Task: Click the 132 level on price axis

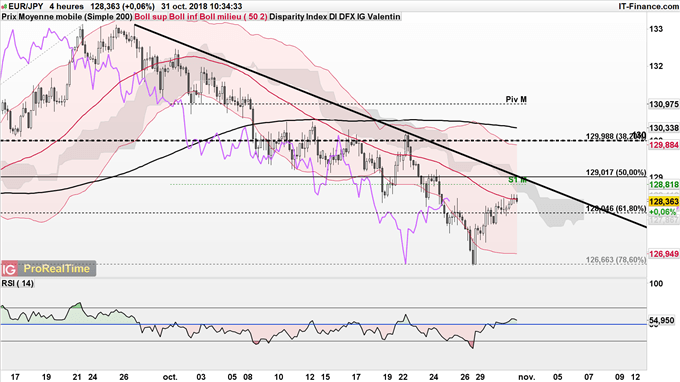Action: coord(656,66)
